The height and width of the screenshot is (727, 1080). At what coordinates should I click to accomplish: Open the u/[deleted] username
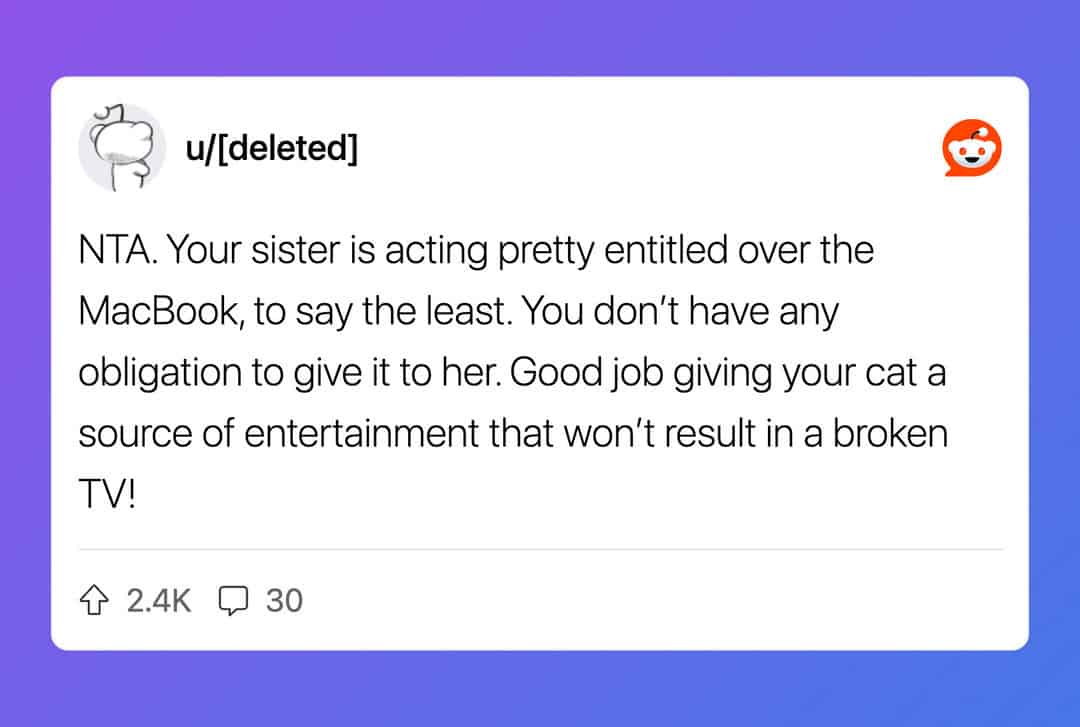[271, 149]
